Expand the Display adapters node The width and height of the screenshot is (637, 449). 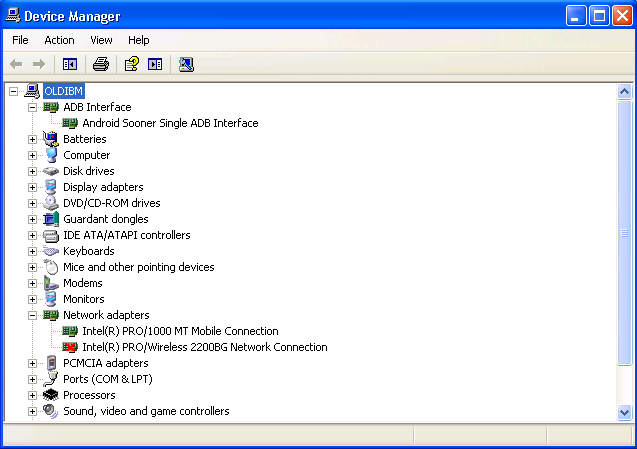32,188
